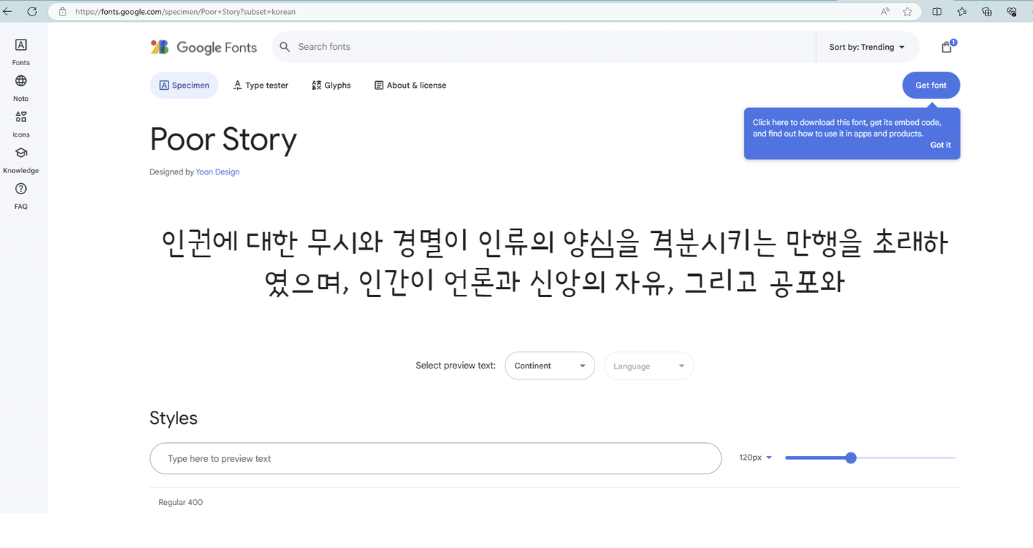This screenshot has width=1033, height=548.
Task: Switch to the Type tester tab
Action: (260, 85)
